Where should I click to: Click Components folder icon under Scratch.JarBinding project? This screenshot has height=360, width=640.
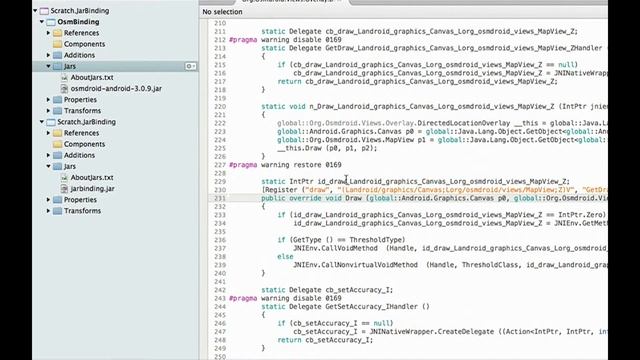pos(58,144)
